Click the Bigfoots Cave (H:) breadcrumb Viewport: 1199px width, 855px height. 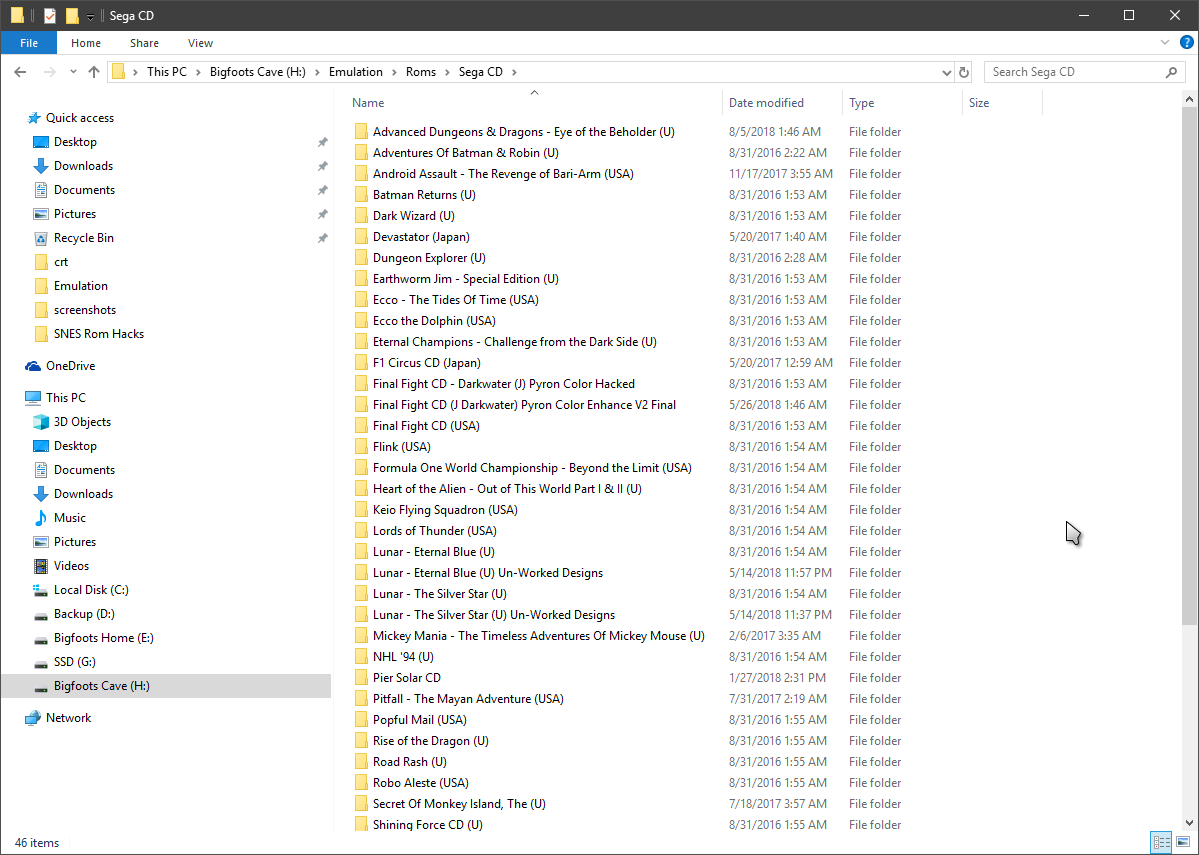[258, 72]
